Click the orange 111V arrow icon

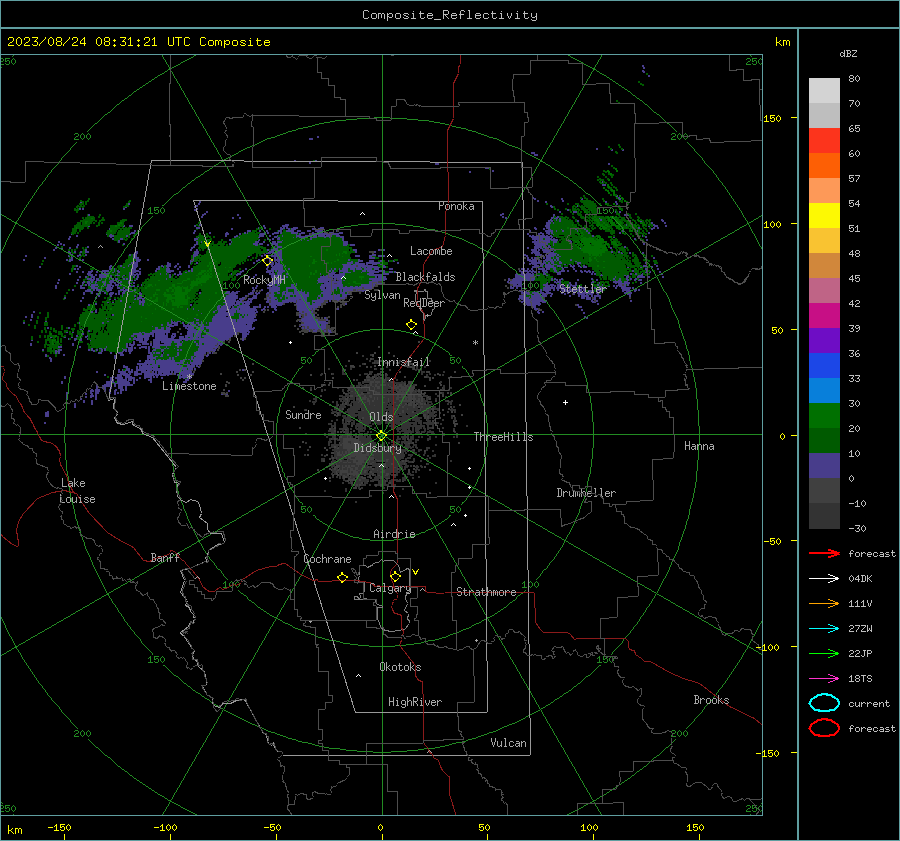click(824, 603)
